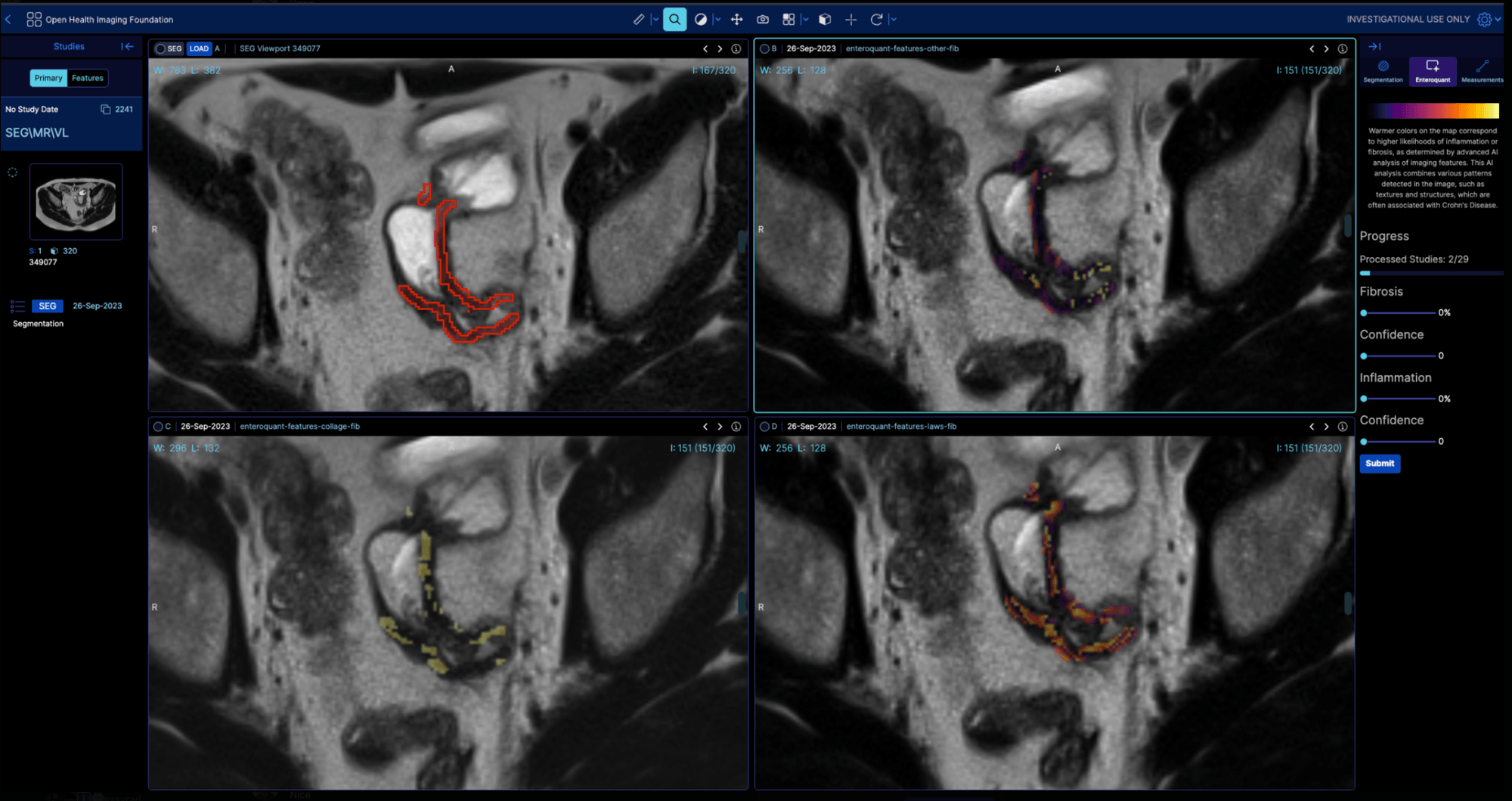Expand layout grid dropdown arrow
1512x801 pixels.
[x=804, y=20]
